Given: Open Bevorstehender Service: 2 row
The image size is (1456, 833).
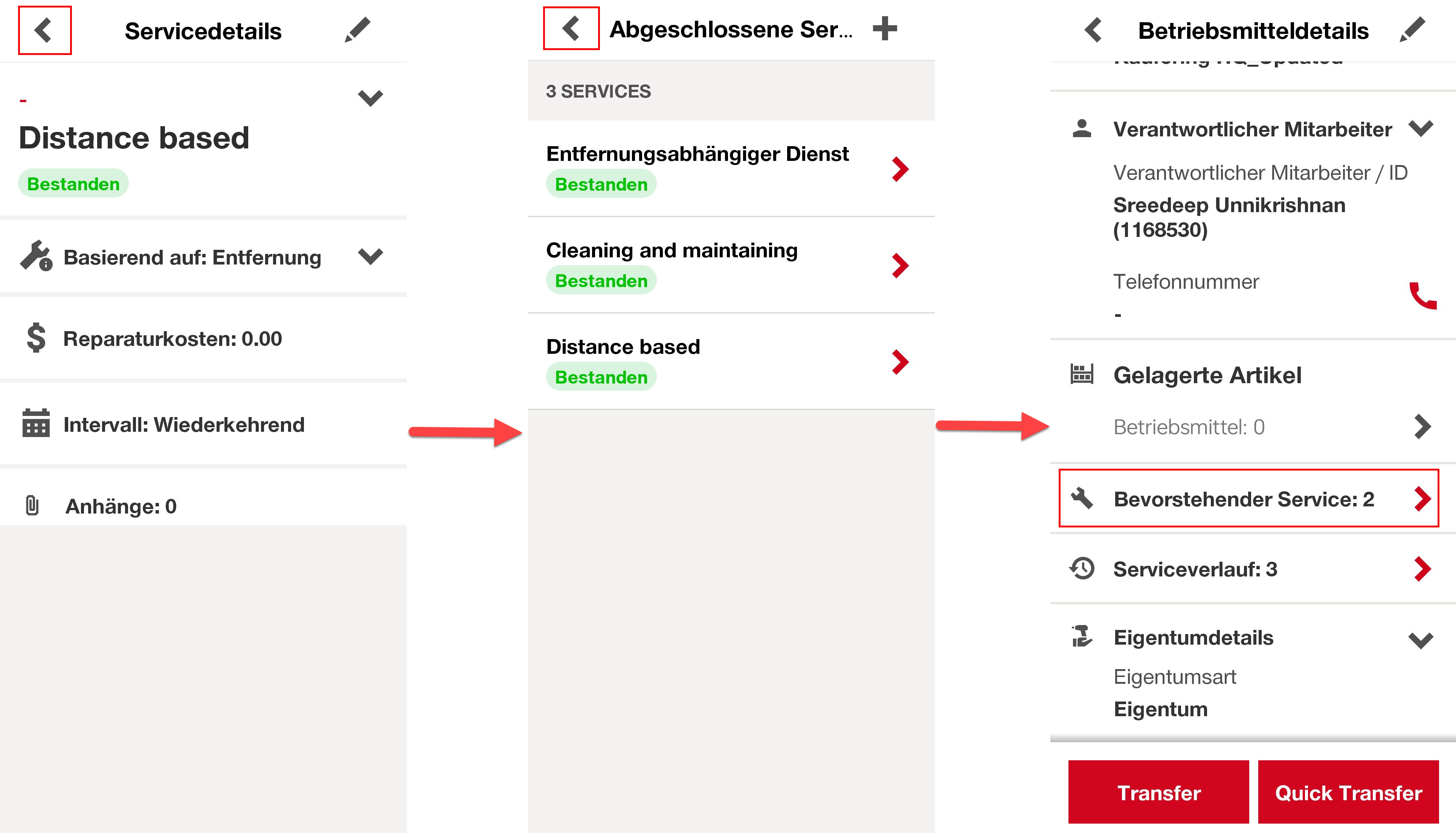Looking at the screenshot, I should pos(1248,498).
